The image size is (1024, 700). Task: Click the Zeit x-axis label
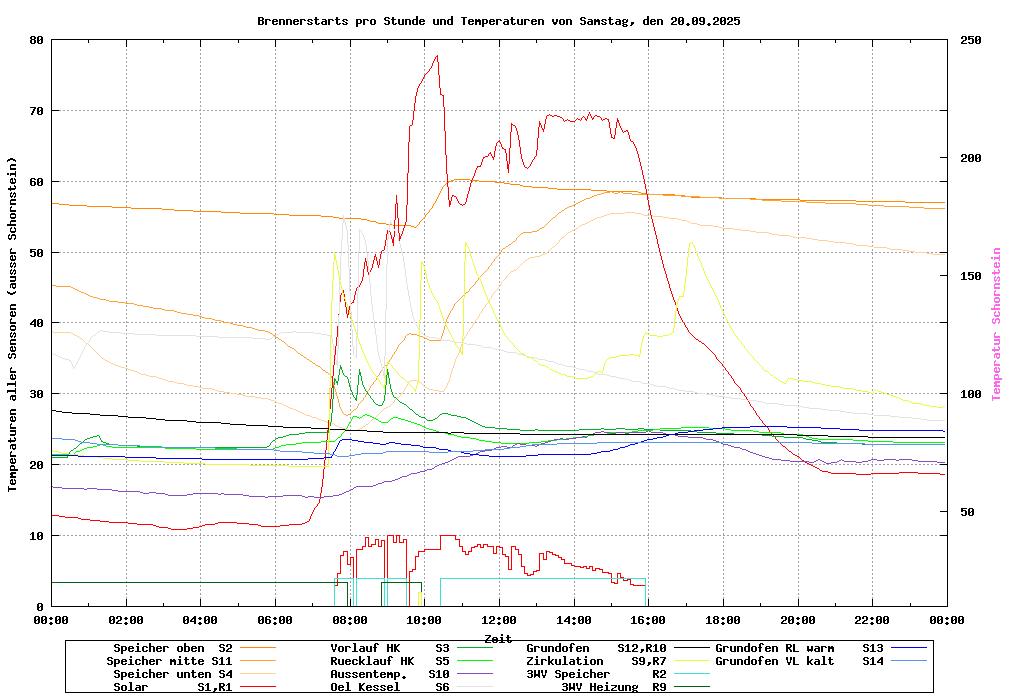[498, 638]
